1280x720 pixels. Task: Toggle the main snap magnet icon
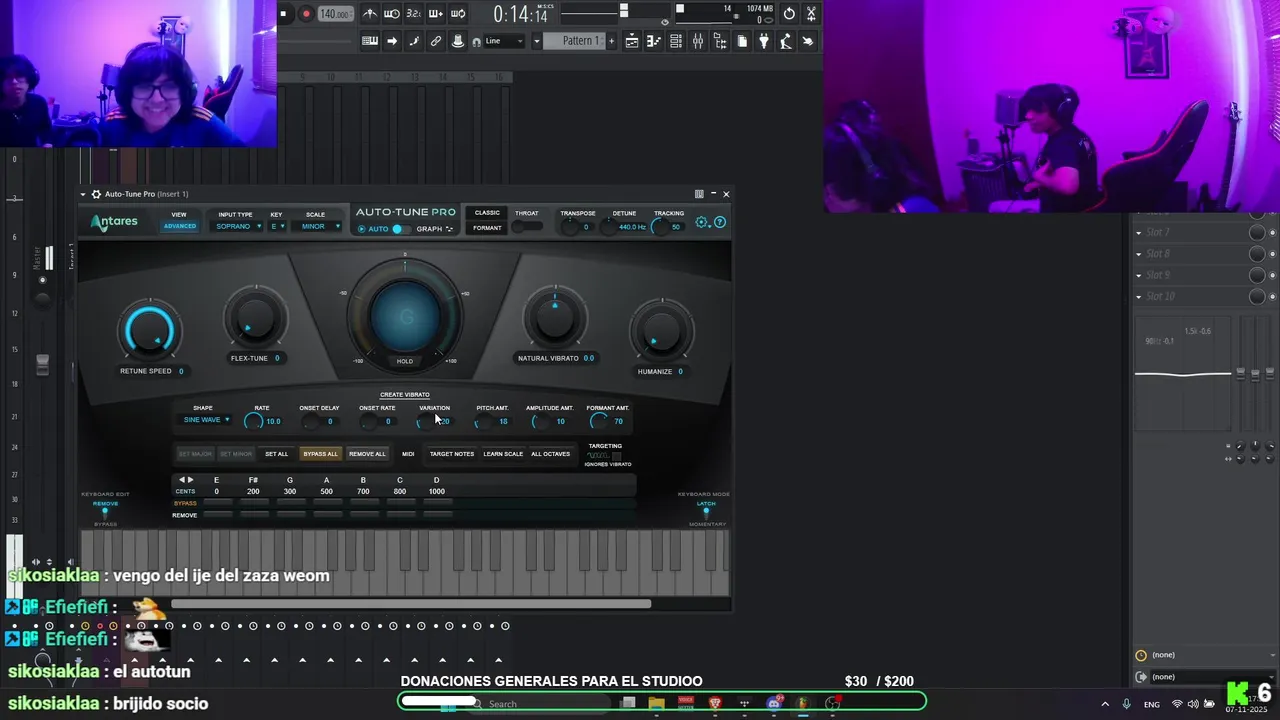[x=476, y=41]
